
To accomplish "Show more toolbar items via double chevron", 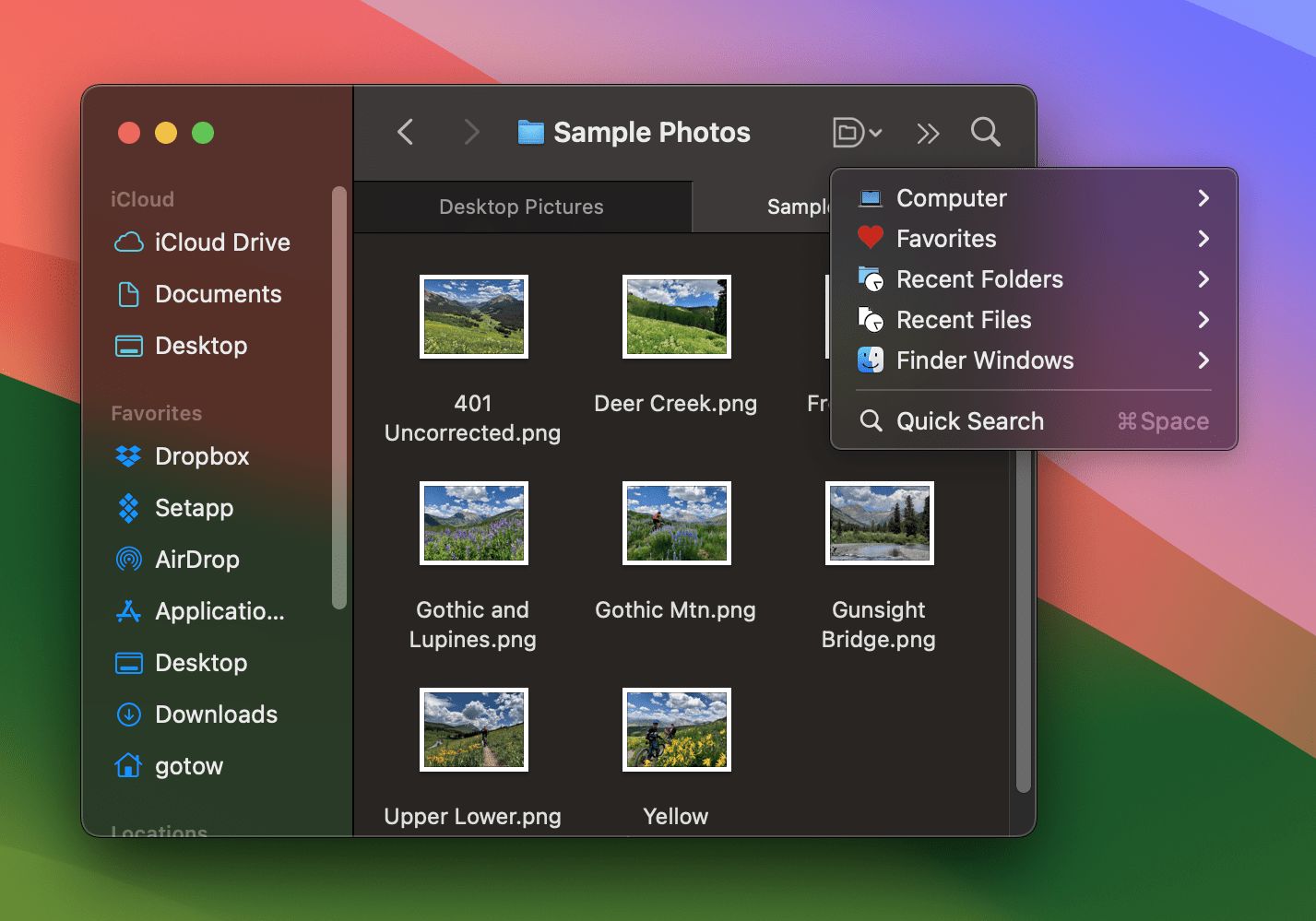I will (928, 134).
